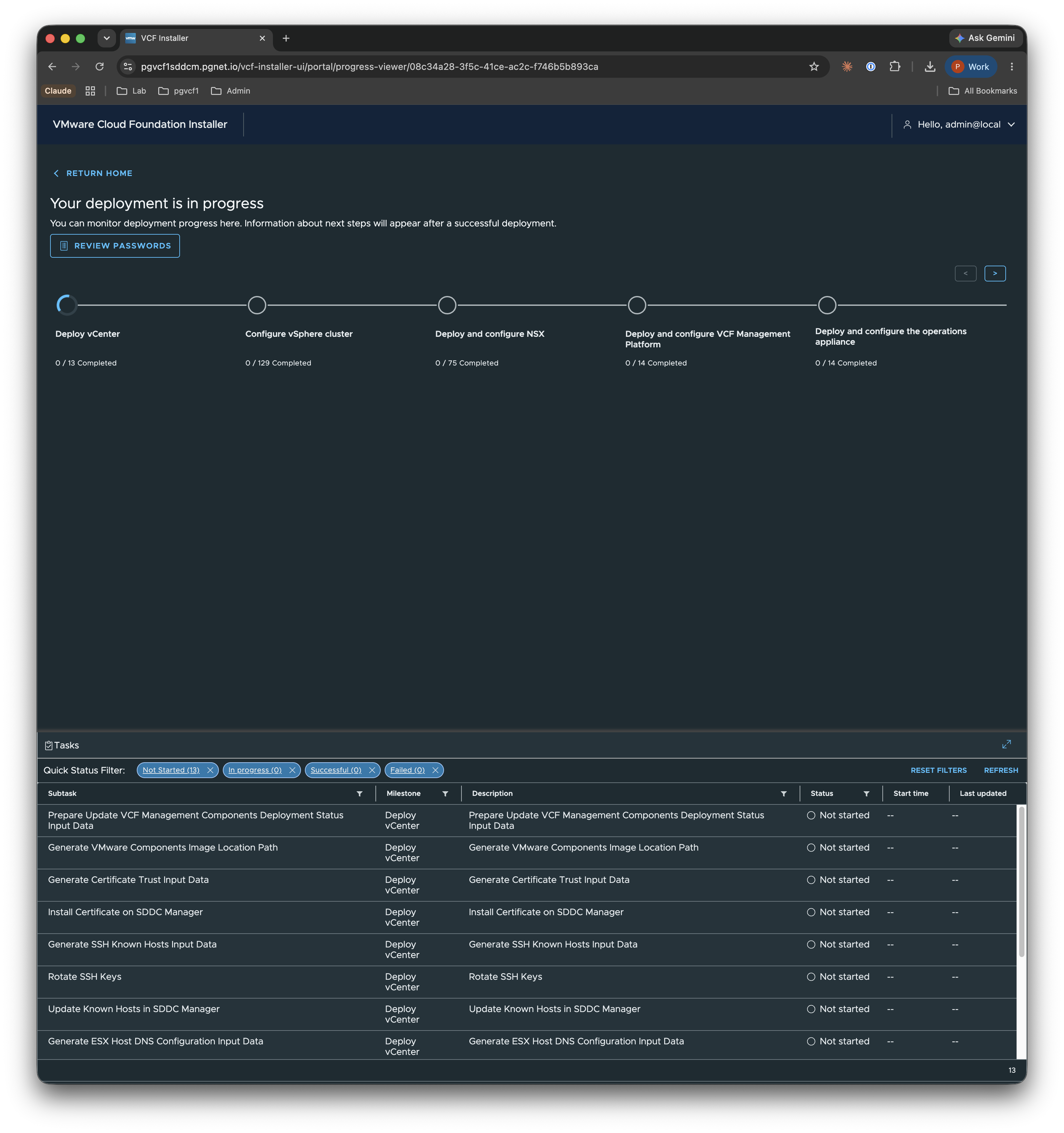Screen dimensions: 1064x1133
Task: View site information icon in address bar
Action: tap(128, 67)
